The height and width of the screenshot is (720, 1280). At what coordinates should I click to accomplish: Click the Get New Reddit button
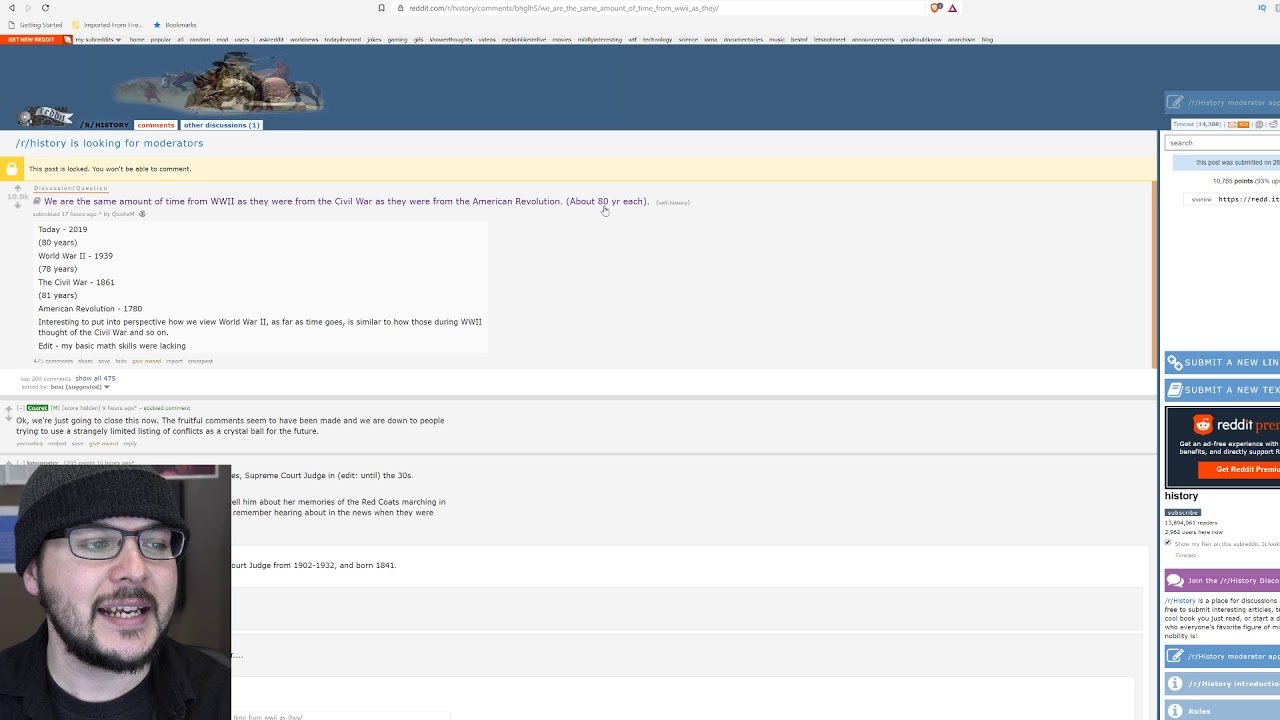click(30, 40)
